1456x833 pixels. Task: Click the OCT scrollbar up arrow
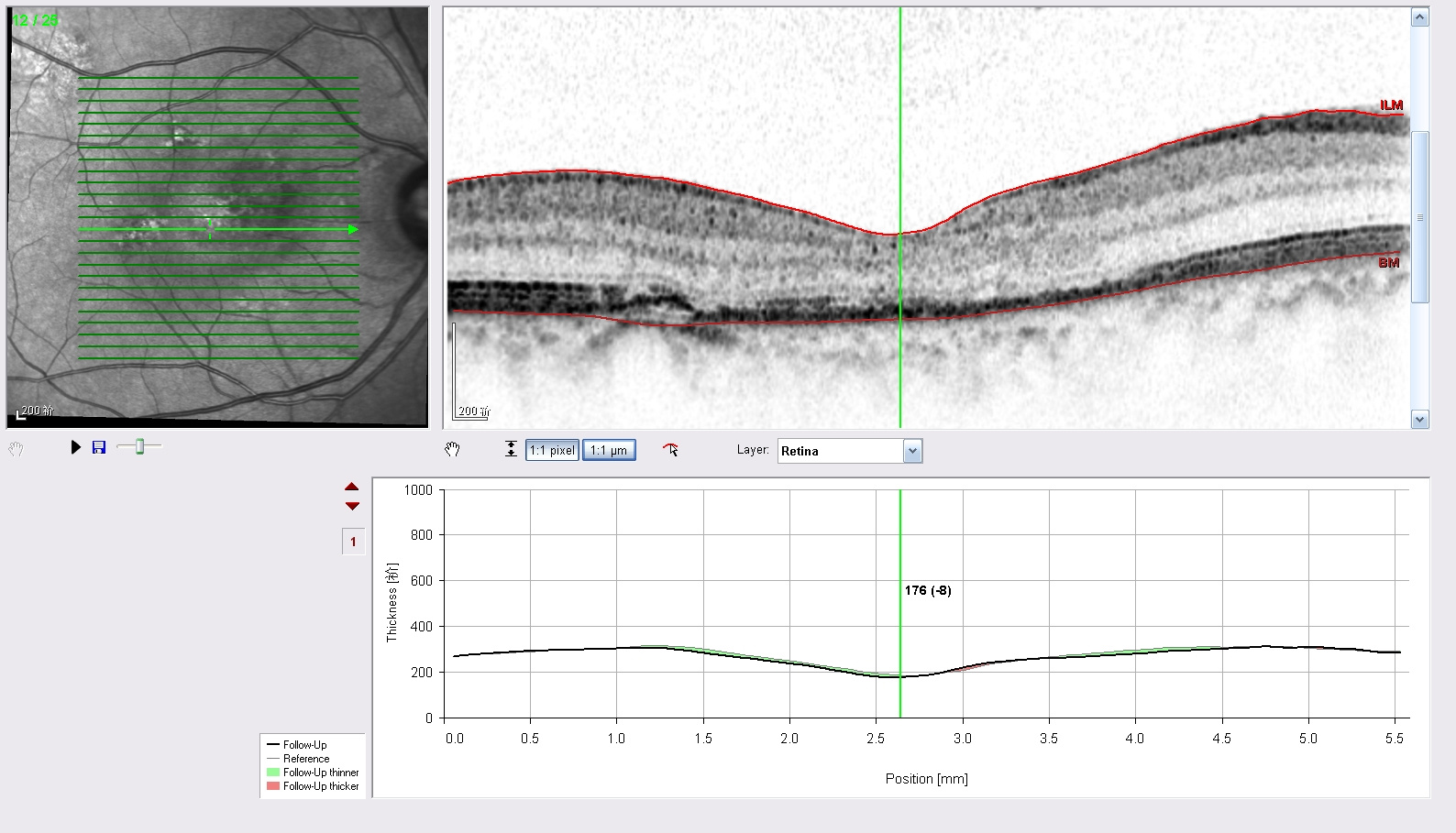coord(1420,17)
